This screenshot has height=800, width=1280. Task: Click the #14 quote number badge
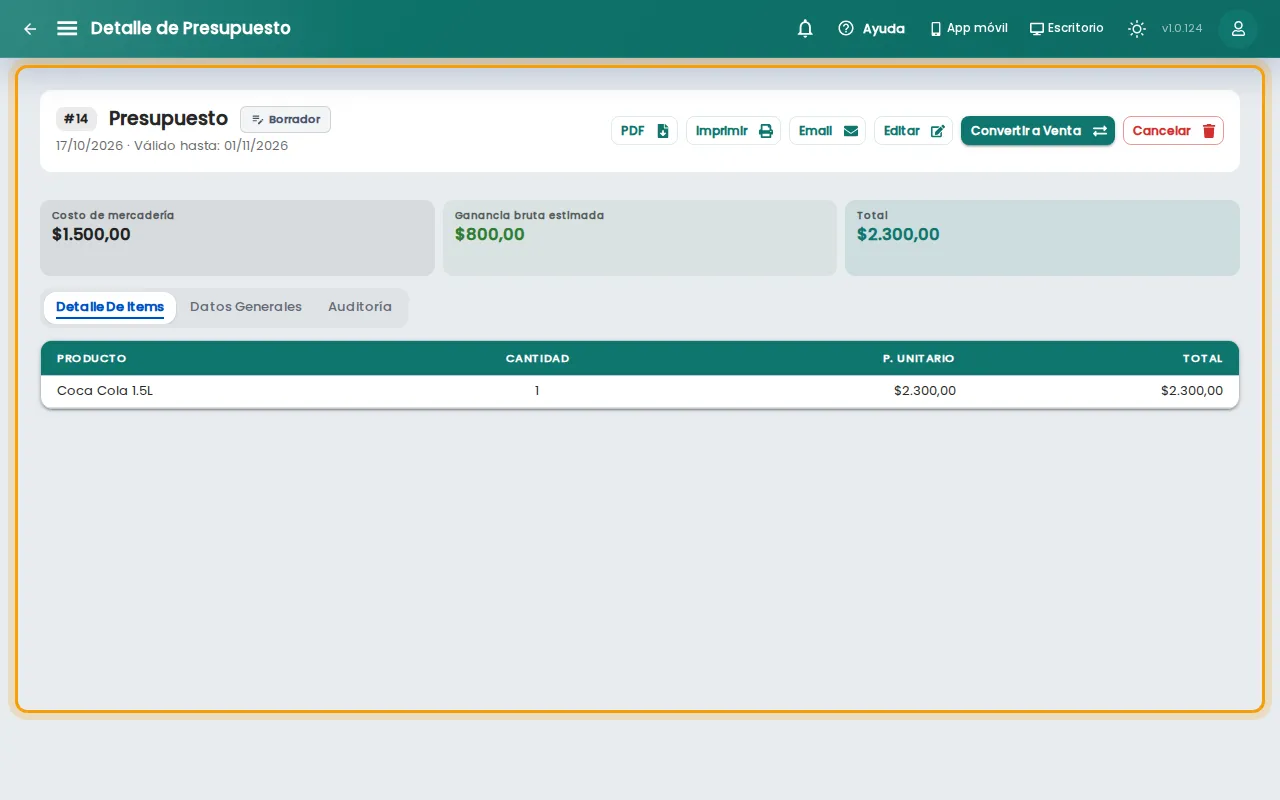(x=76, y=119)
